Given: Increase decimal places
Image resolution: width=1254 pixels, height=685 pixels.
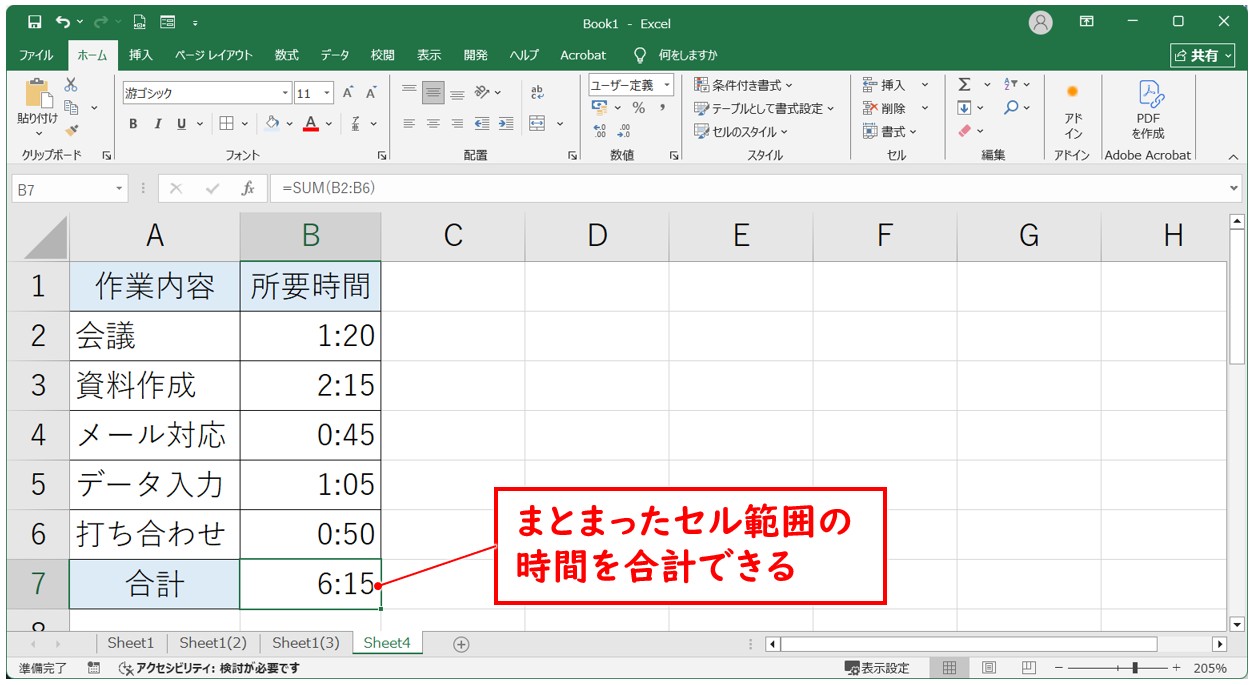Looking at the screenshot, I should [599, 131].
